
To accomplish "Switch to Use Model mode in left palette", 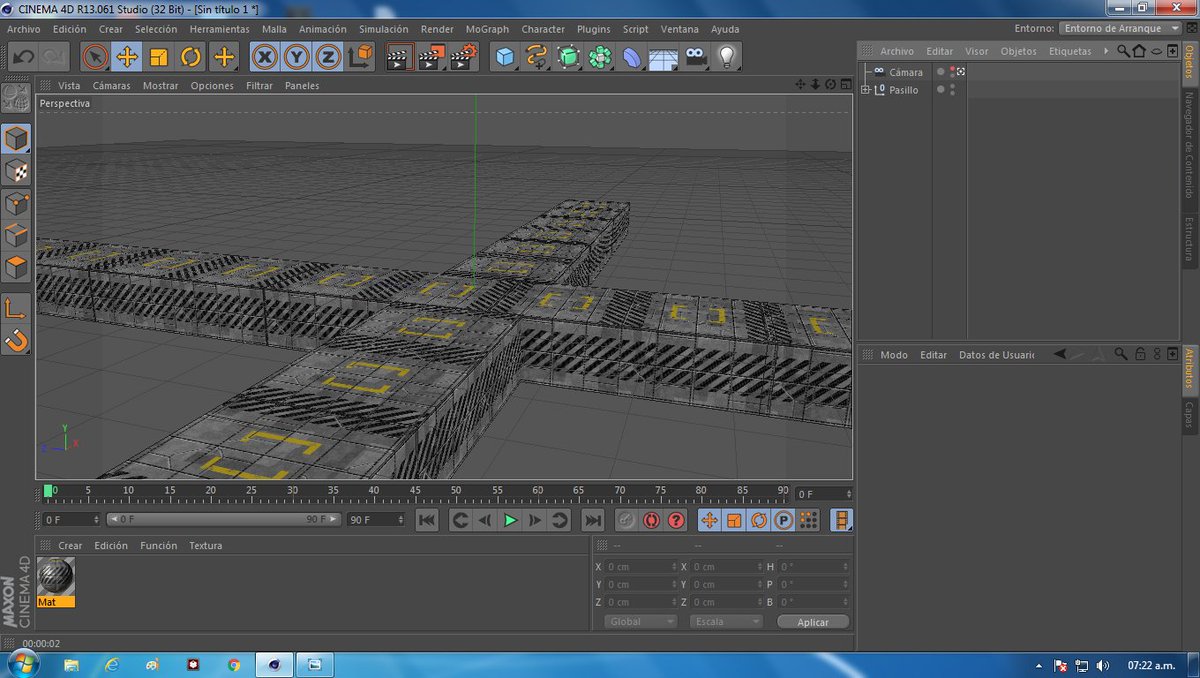I will click(x=17, y=138).
